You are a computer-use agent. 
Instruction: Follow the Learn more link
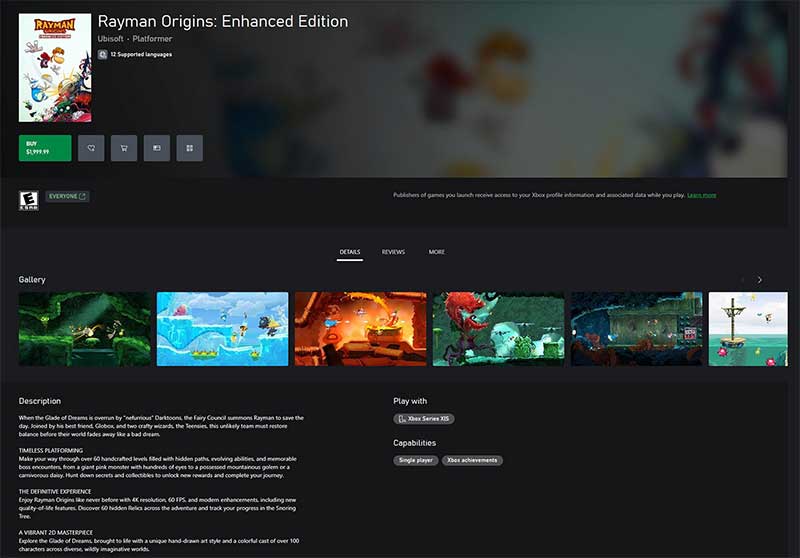[702, 195]
